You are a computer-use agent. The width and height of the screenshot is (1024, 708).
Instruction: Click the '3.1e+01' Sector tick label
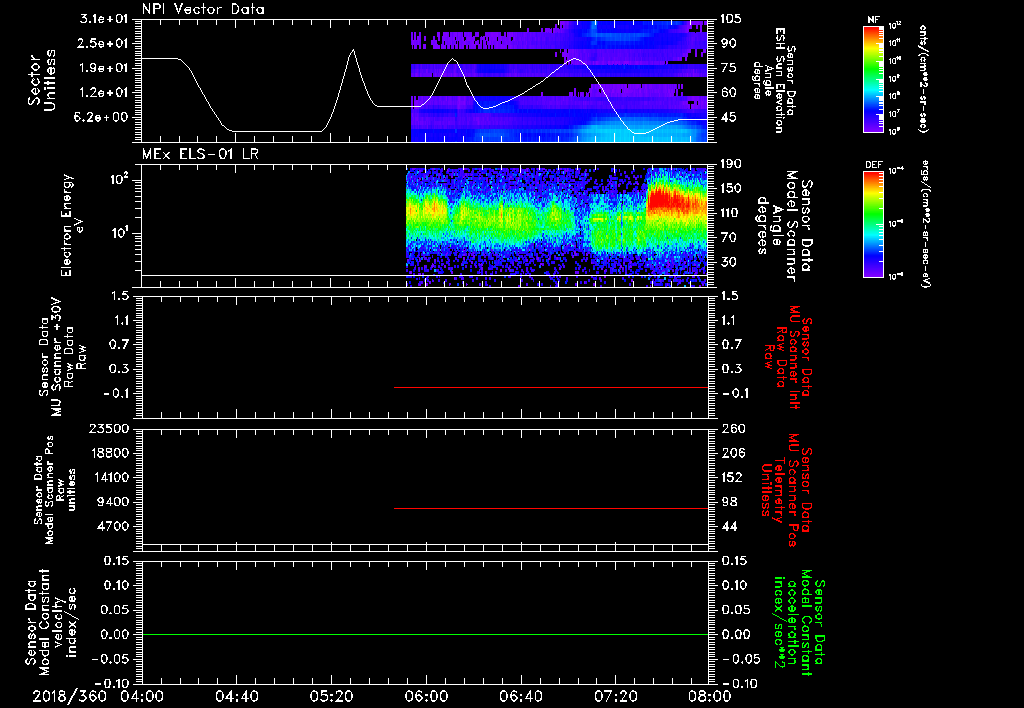click(104, 19)
